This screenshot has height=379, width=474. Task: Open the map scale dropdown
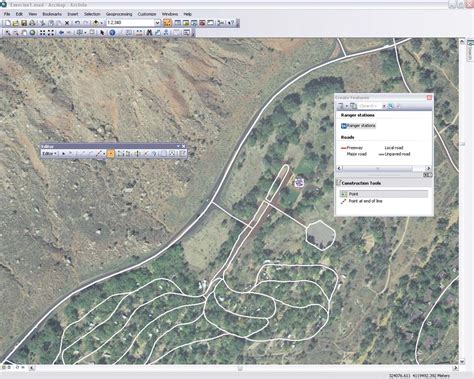(x=157, y=23)
